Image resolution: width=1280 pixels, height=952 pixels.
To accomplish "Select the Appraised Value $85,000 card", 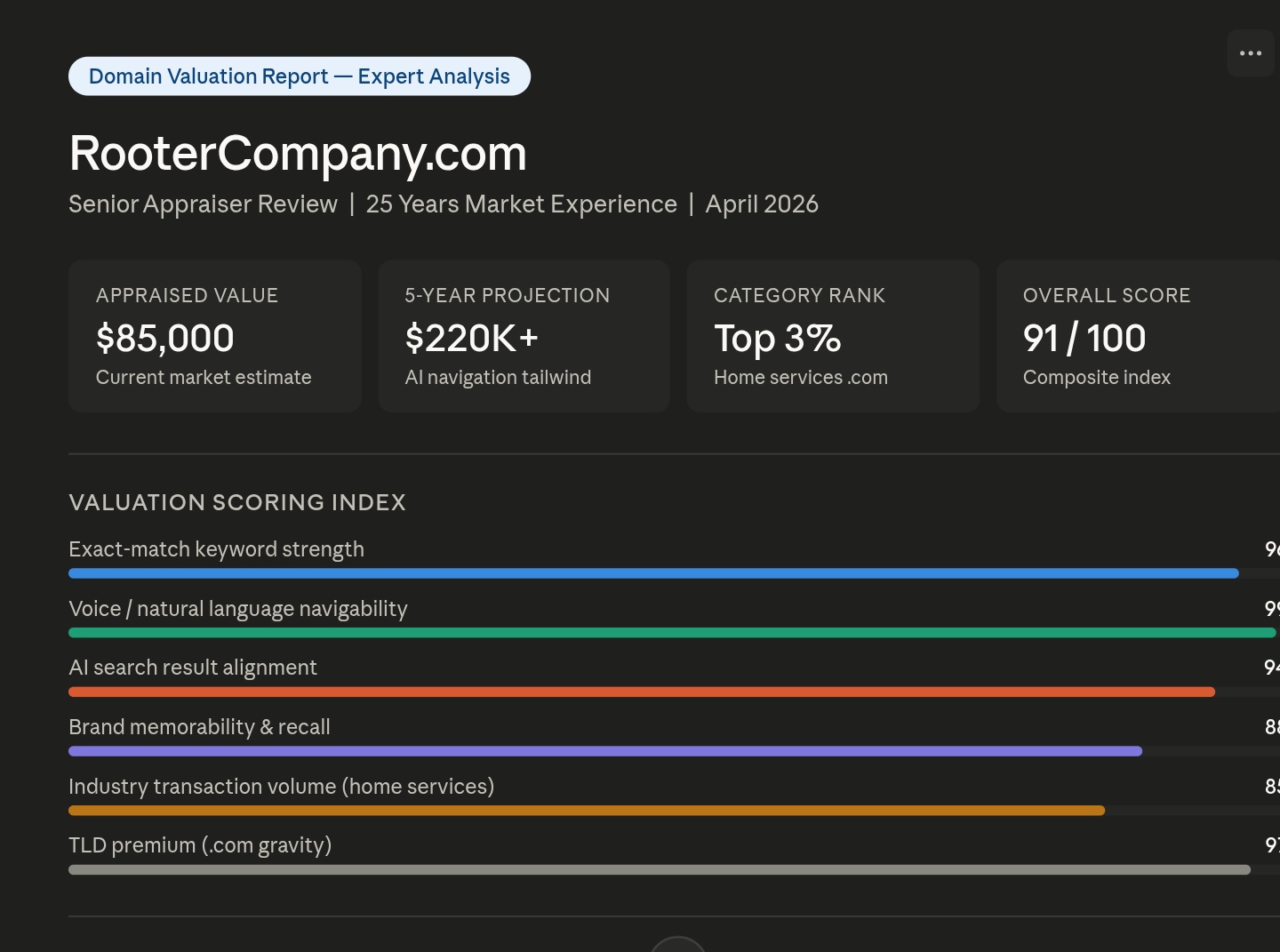I will point(215,336).
